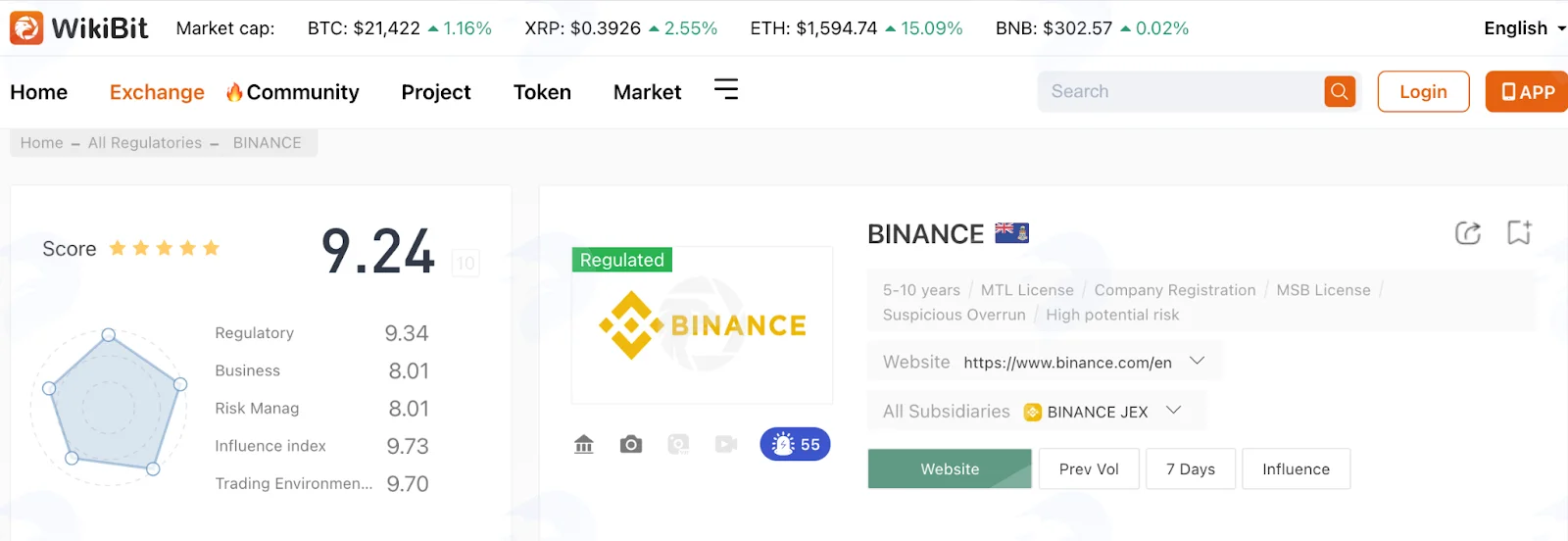The image size is (1568, 541).
Task: Click the video camera icon
Action: pyautogui.click(x=725, y=444)
